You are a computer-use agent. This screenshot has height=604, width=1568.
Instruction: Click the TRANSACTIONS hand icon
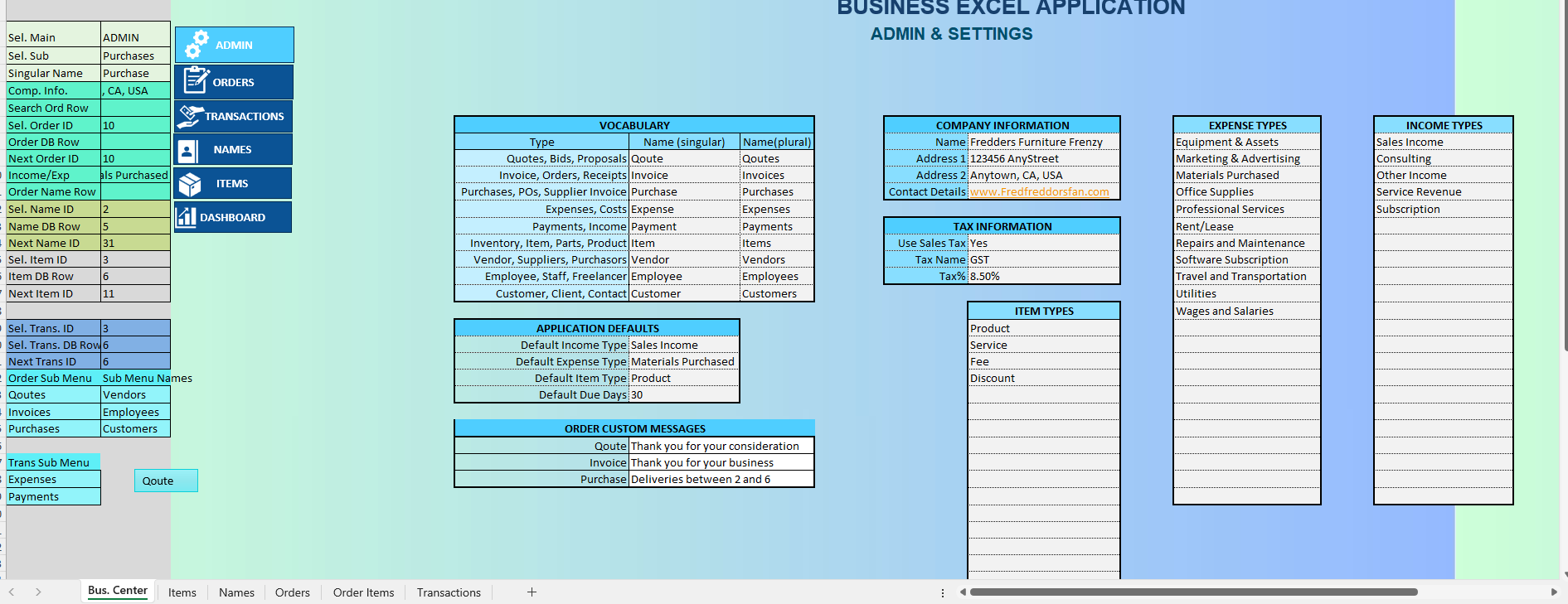pos(191,116)
